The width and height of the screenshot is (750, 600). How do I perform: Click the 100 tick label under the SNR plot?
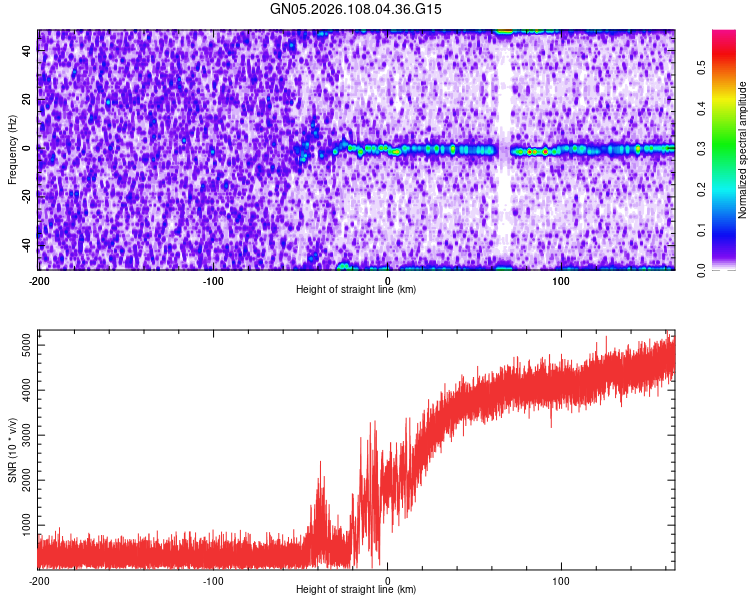pos(561,581)
